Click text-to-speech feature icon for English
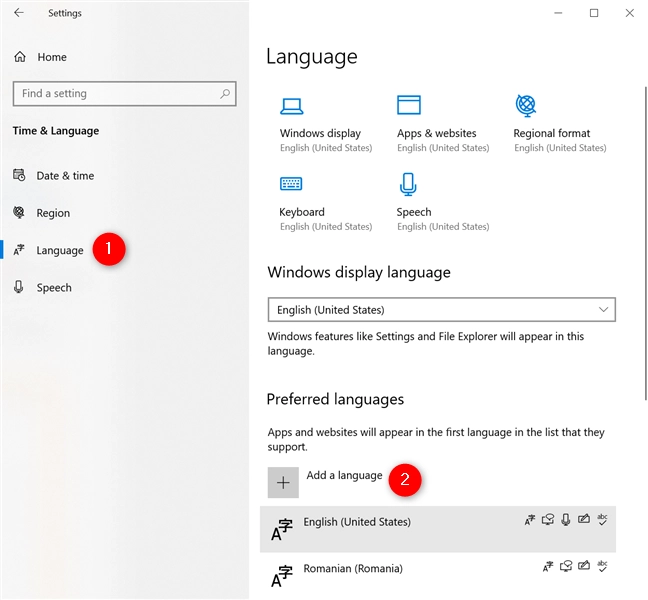Viewport: 648px width, 600px height. click(548, 519)
